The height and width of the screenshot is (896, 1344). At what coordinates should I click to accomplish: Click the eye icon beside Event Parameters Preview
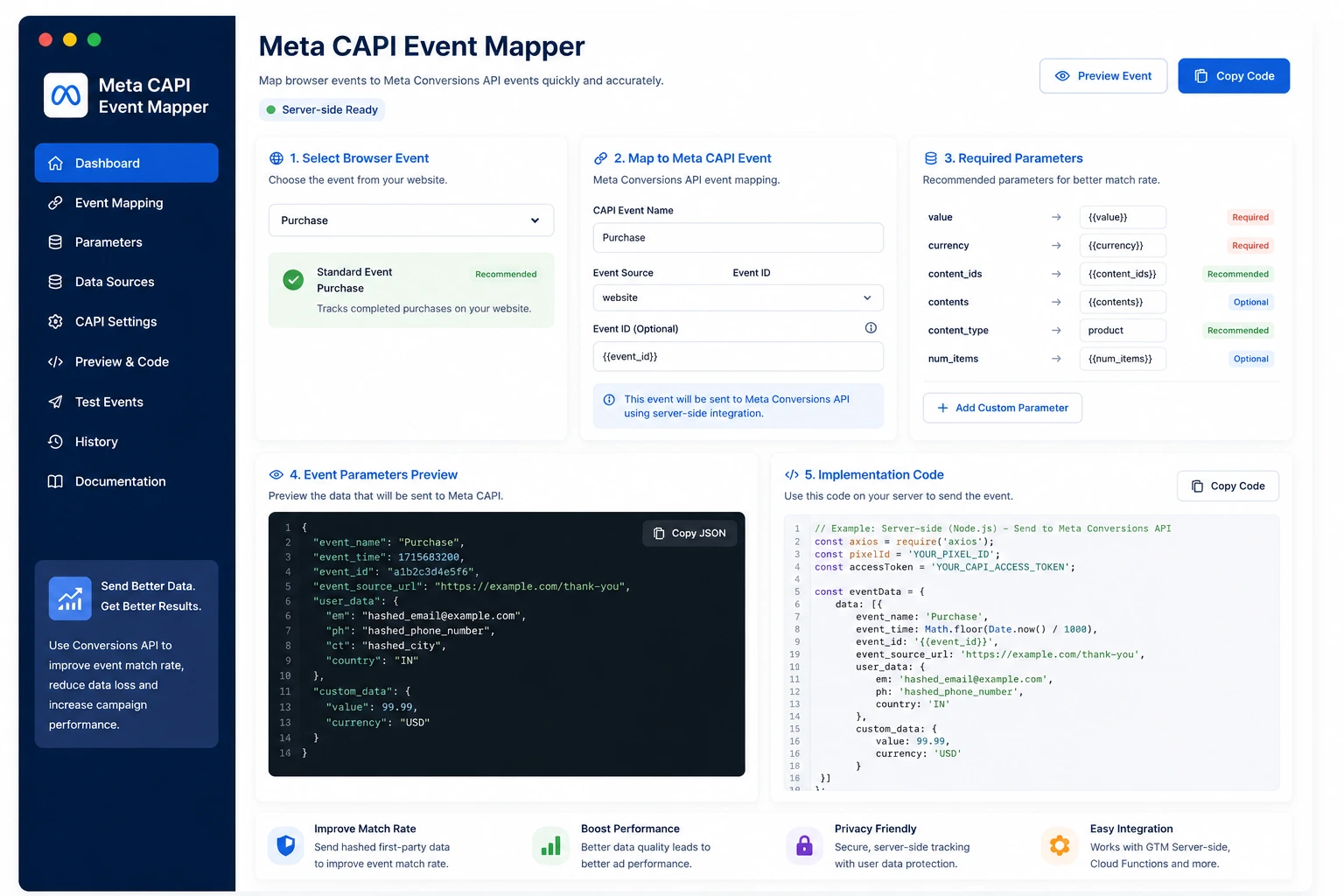276,475
